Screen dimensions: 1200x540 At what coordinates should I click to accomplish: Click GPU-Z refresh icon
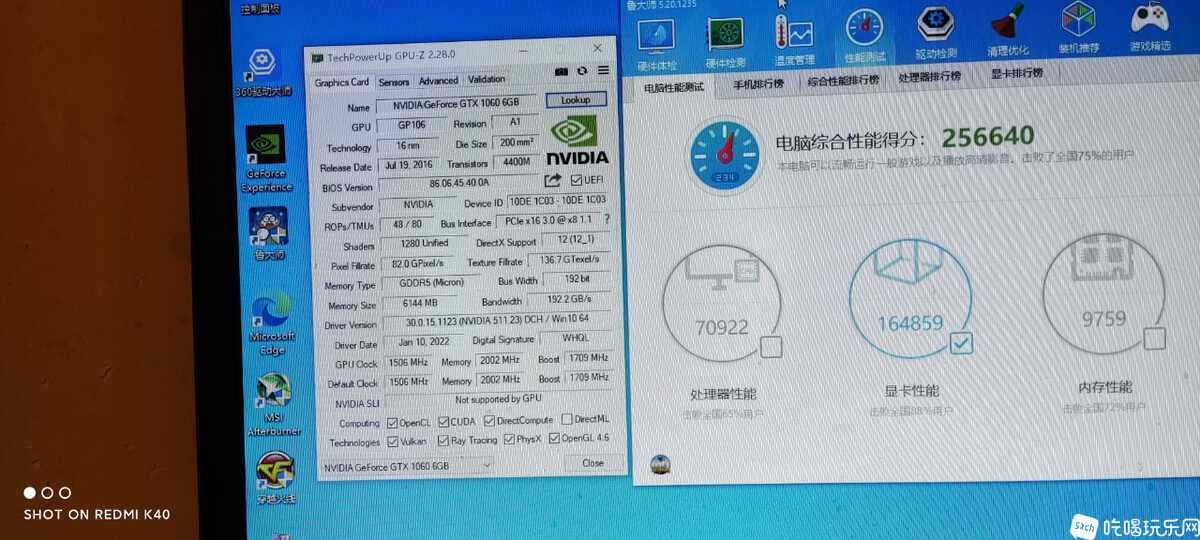coord(582,70)
